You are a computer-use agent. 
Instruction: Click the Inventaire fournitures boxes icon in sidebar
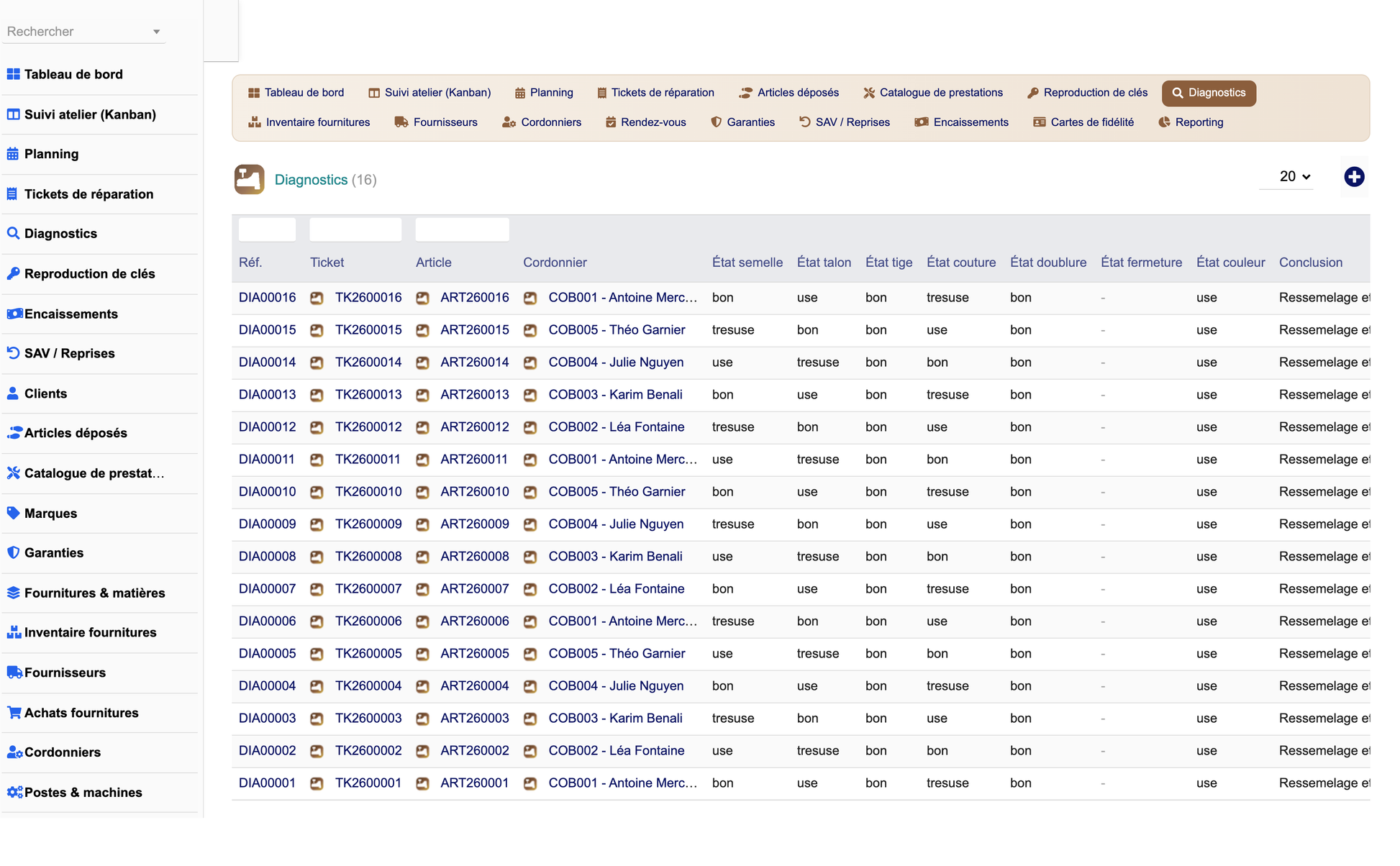pos(14,633)
